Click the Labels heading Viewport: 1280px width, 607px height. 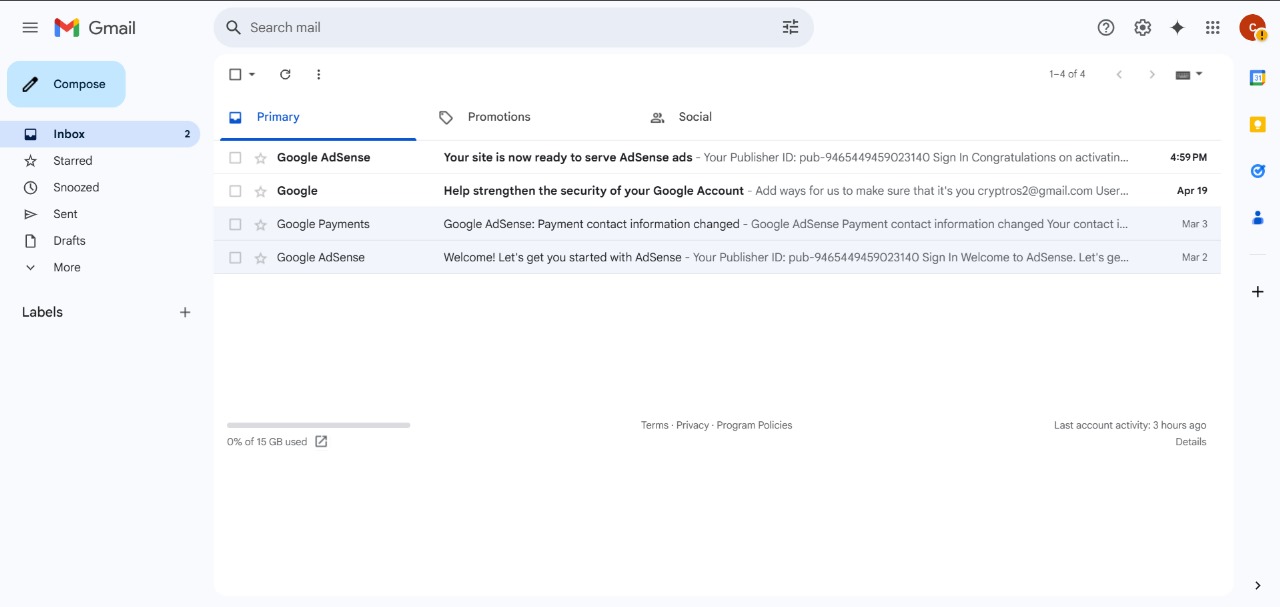[42, 312]
